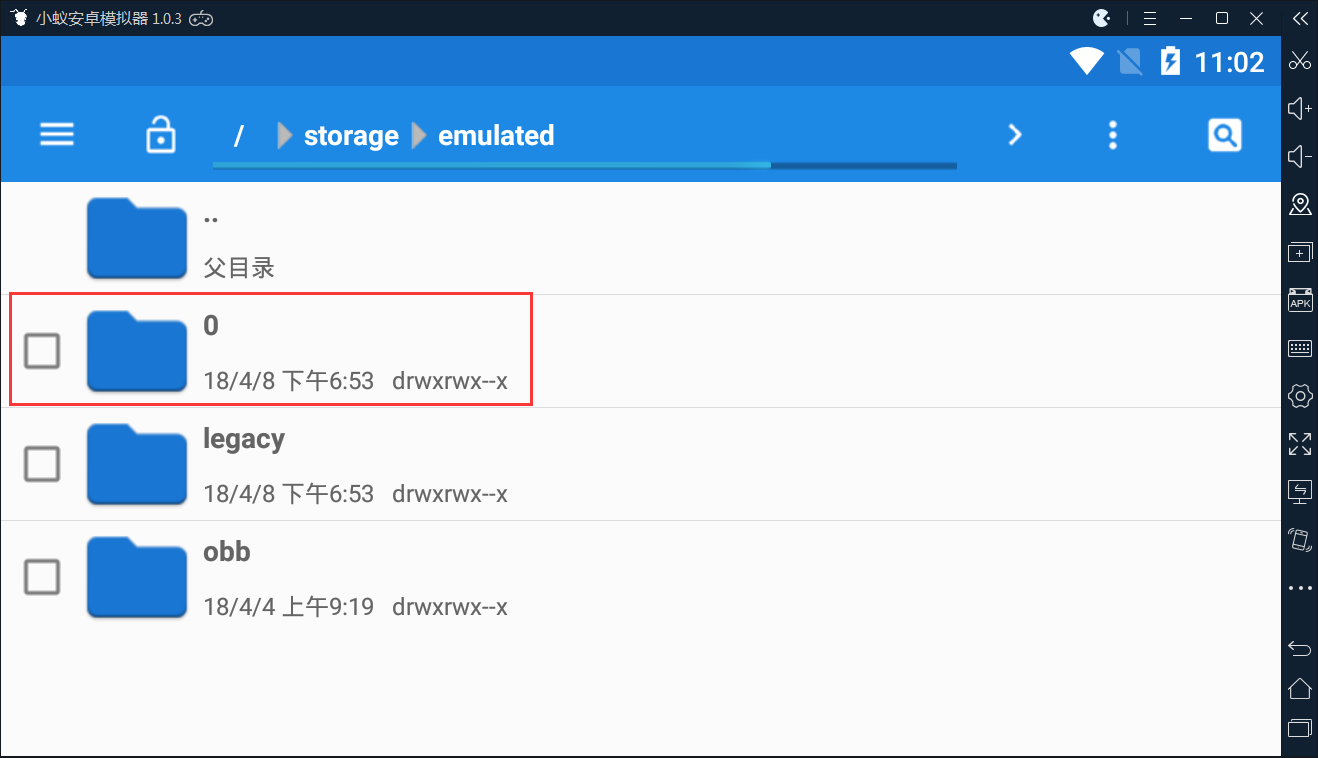
Task: Navigate to storage in the breadcrumb path
Action: click(x=351, y=136)
